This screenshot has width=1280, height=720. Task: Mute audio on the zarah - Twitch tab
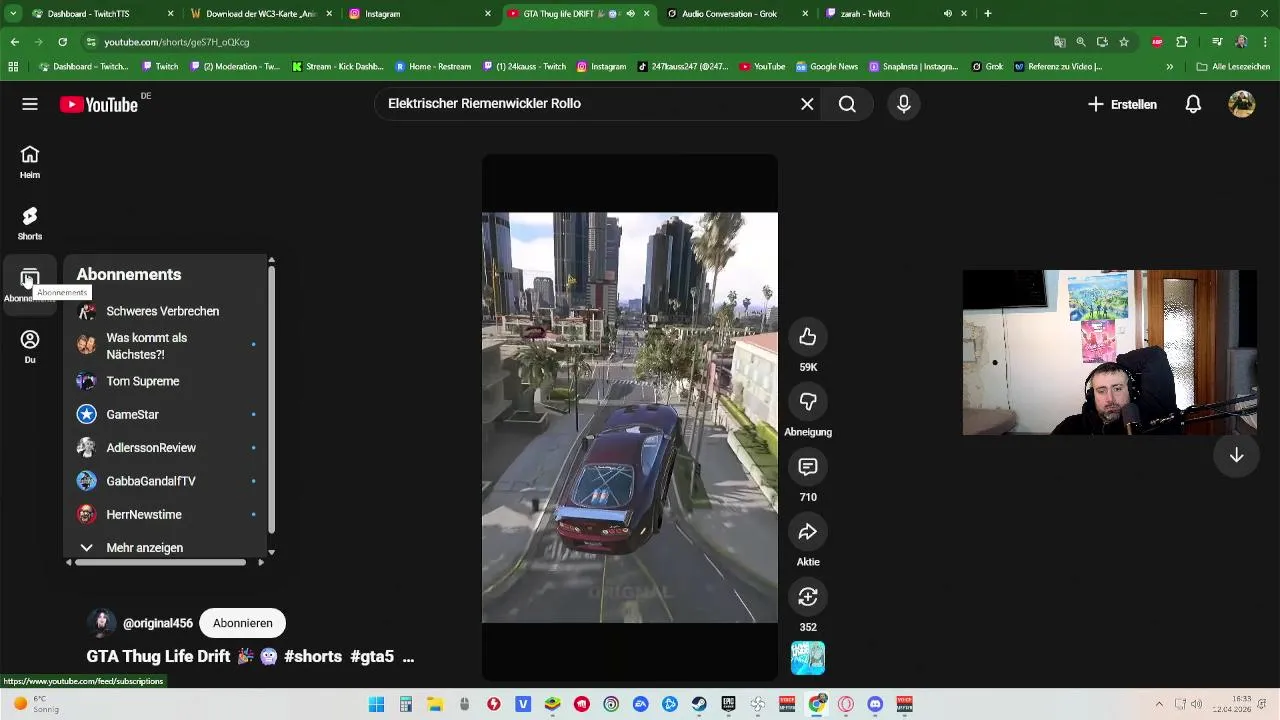tap(947, 14)
